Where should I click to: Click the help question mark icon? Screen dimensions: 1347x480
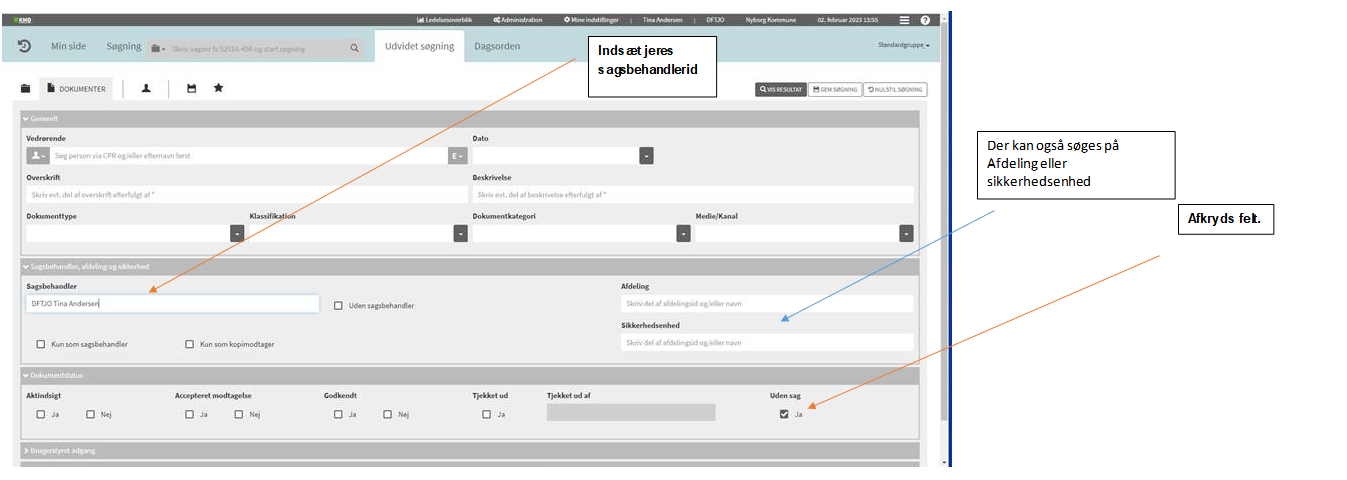925,20
